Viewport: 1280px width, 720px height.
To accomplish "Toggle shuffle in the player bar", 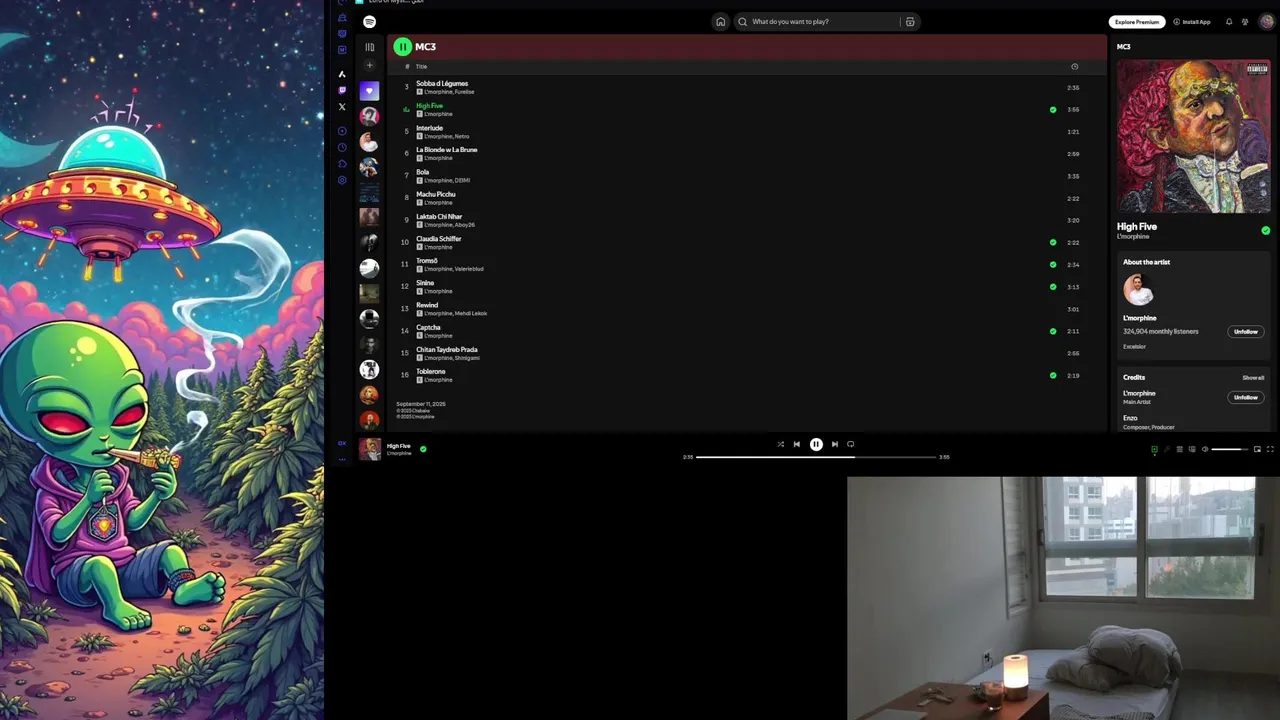I will pyautogui.click(x=780, y=444).
